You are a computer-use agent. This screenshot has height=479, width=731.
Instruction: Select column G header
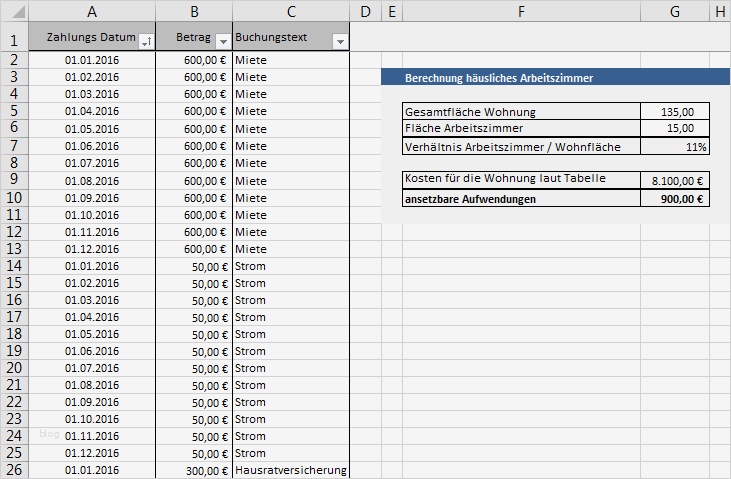675,11
